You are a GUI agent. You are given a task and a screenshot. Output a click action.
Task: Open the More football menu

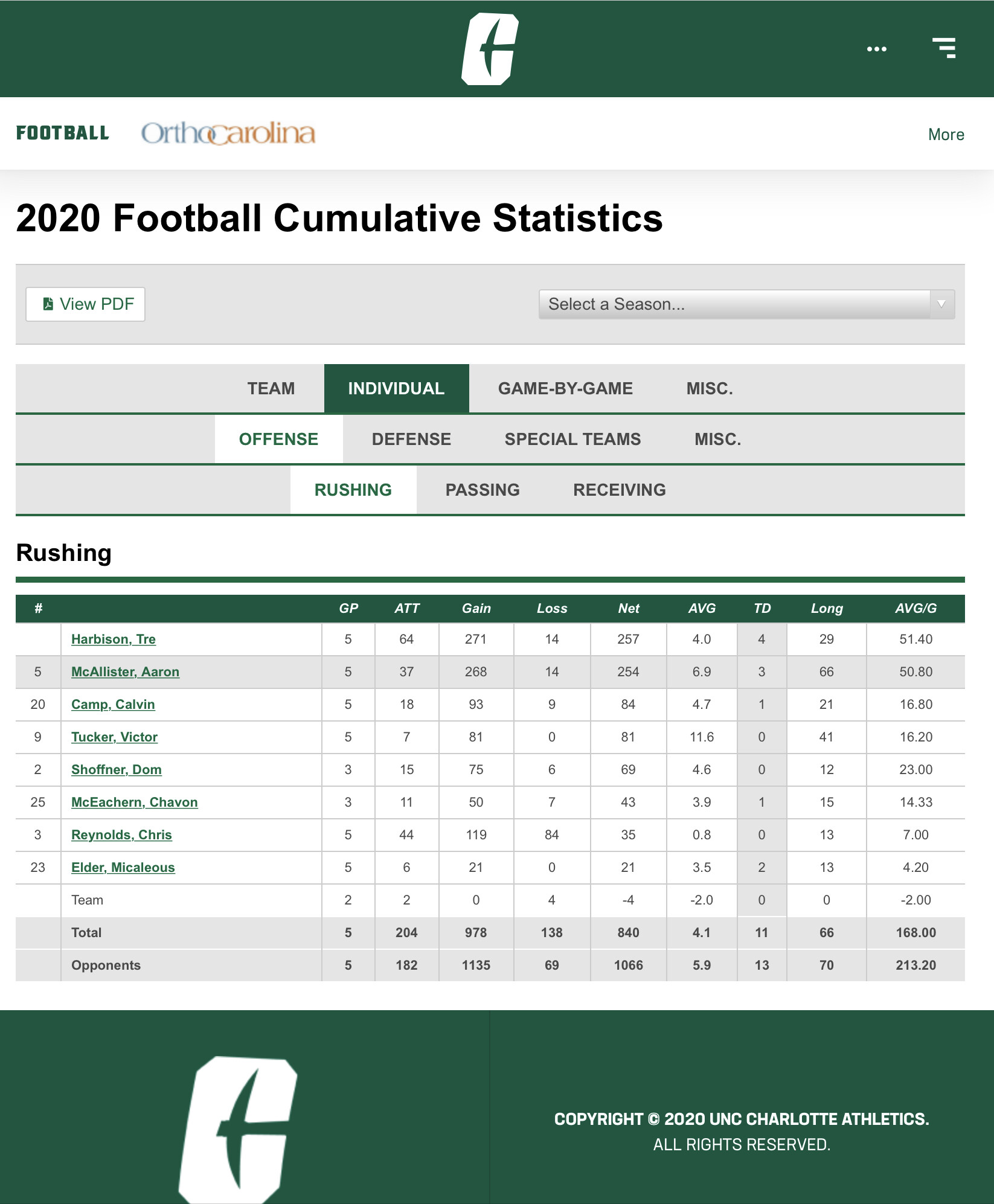[946, 135]
